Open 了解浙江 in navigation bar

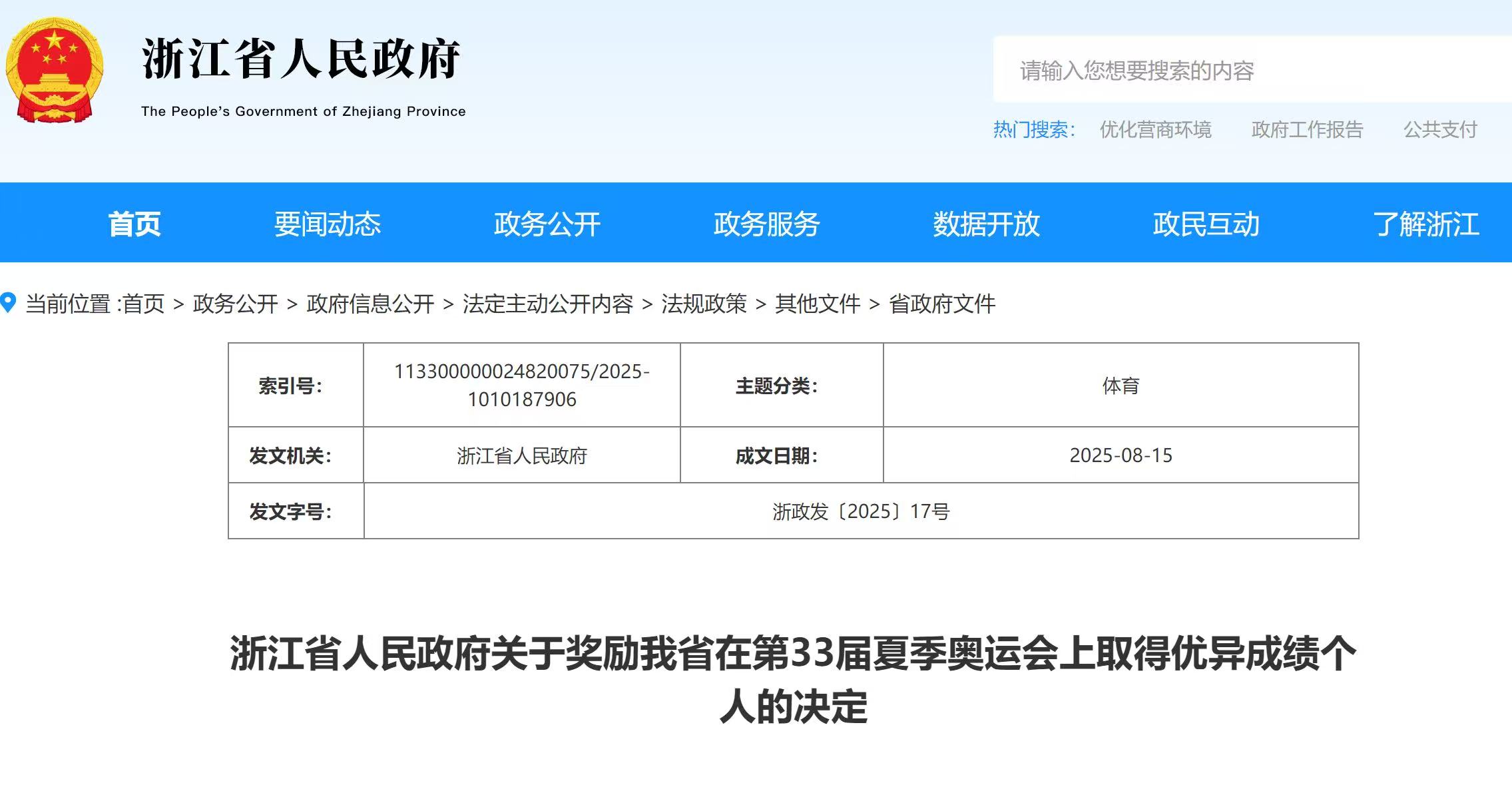(1425, 224)
